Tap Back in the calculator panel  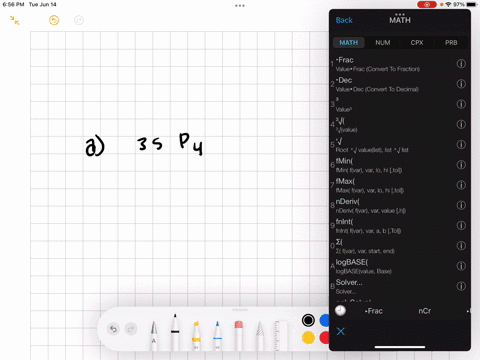pos(344,20)
